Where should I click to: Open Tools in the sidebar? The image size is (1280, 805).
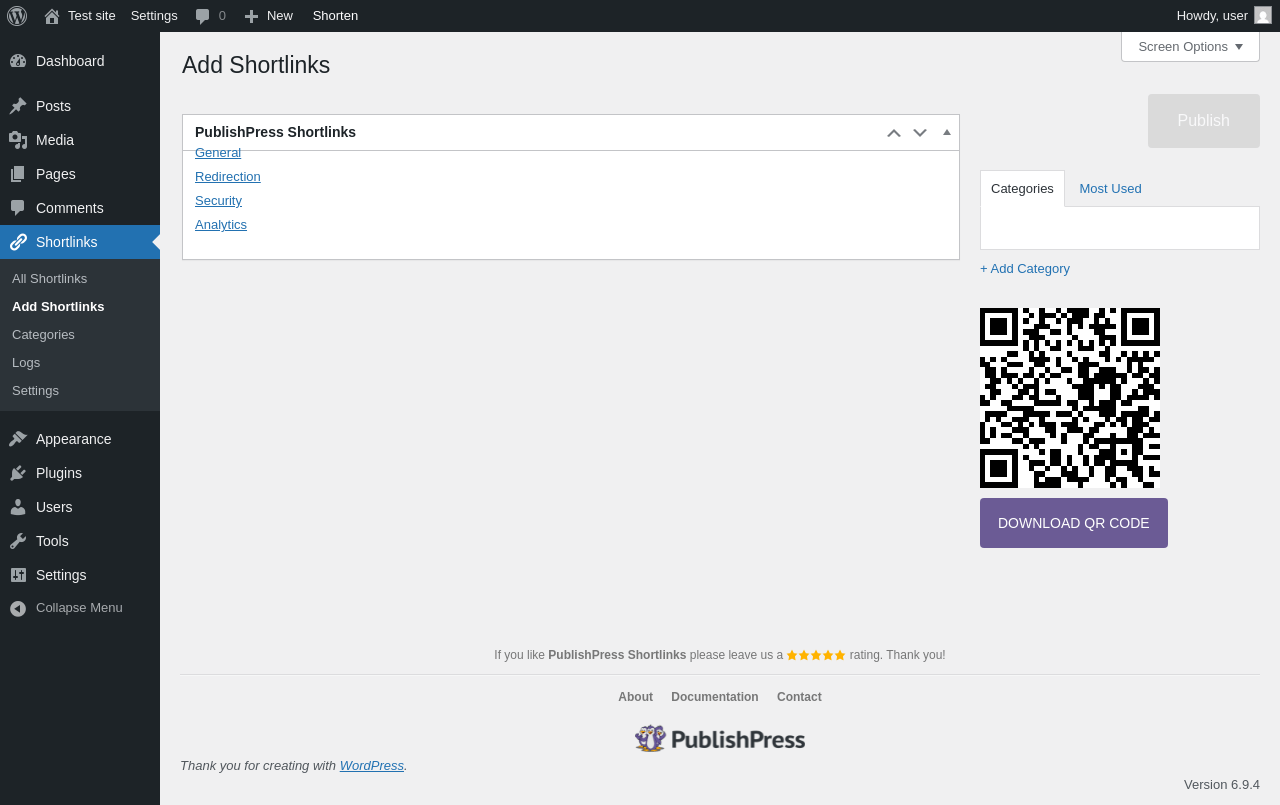point(80,541)
